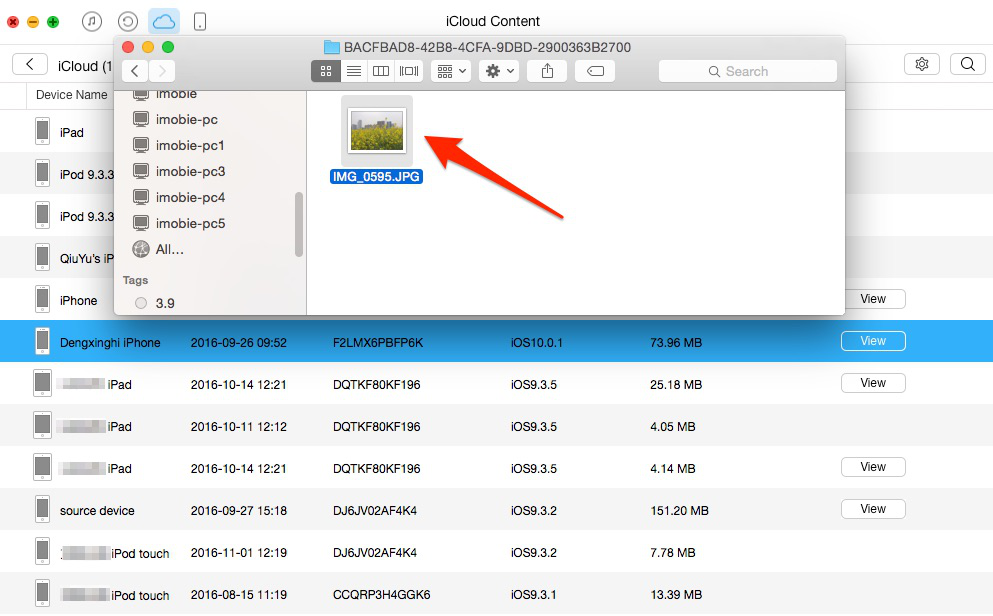993x616 pixels.
Task: Click 4.05 MB size cell
Action: (673, 427)
